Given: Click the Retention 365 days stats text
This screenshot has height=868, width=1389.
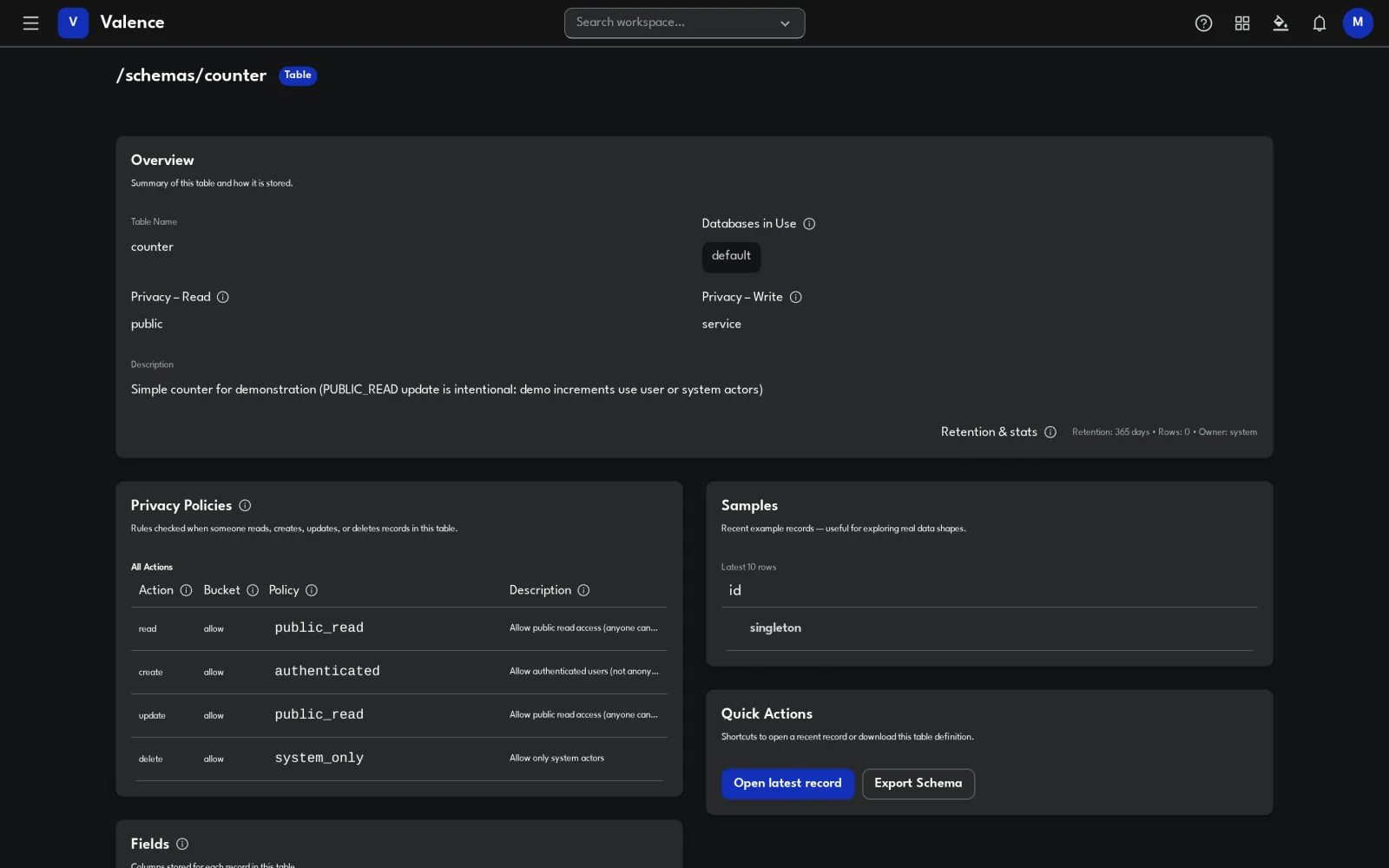Looking at the screenshot, I should [1164, 432].
